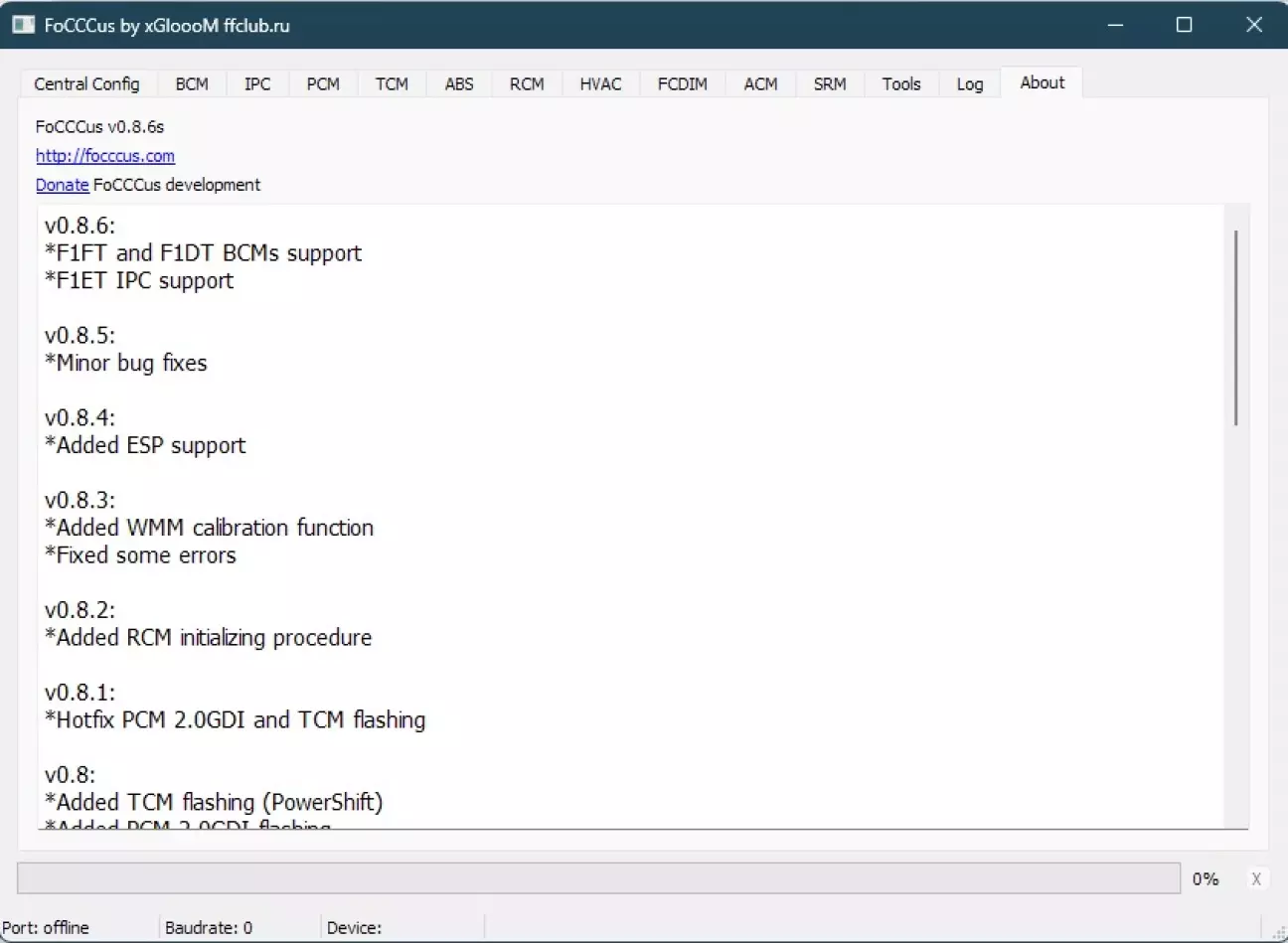Go to the PCM tab
Screen dimensions: 1288x943
(323, 84)
